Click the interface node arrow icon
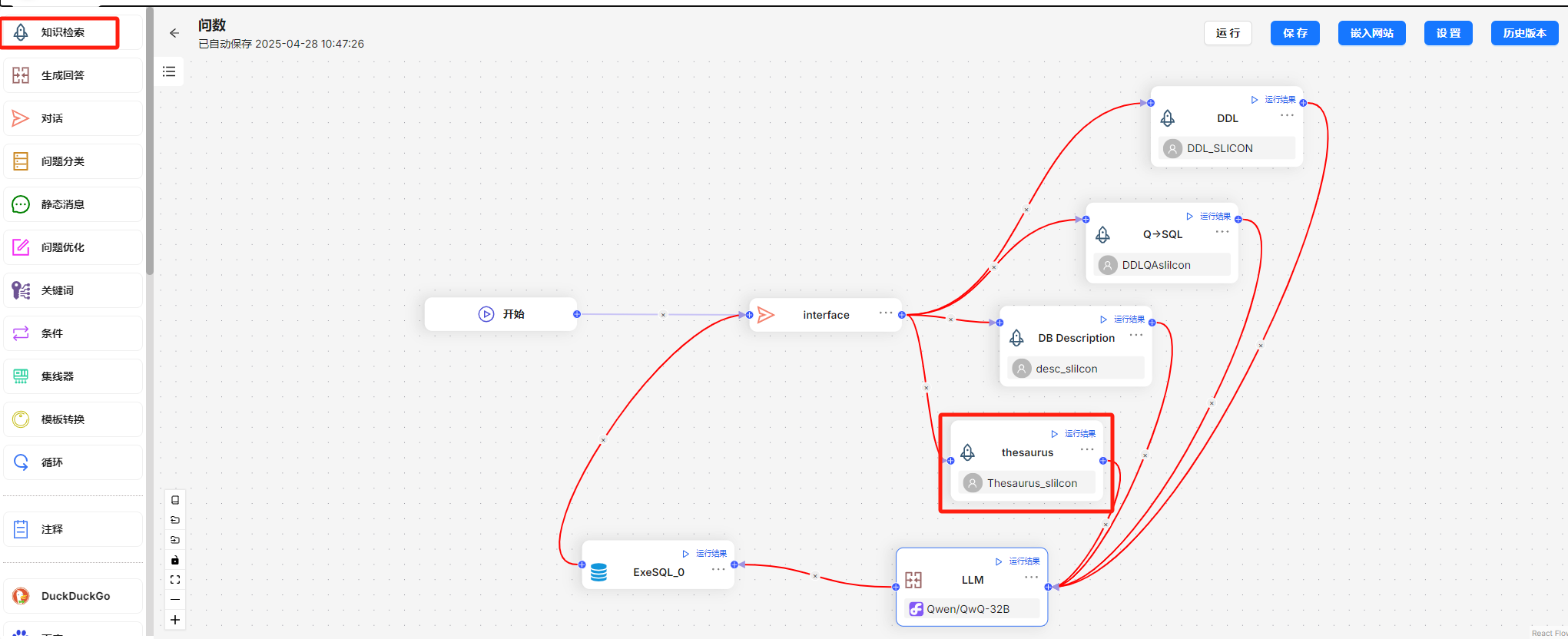The image size is (1568, 639). (x=766, y=315)
